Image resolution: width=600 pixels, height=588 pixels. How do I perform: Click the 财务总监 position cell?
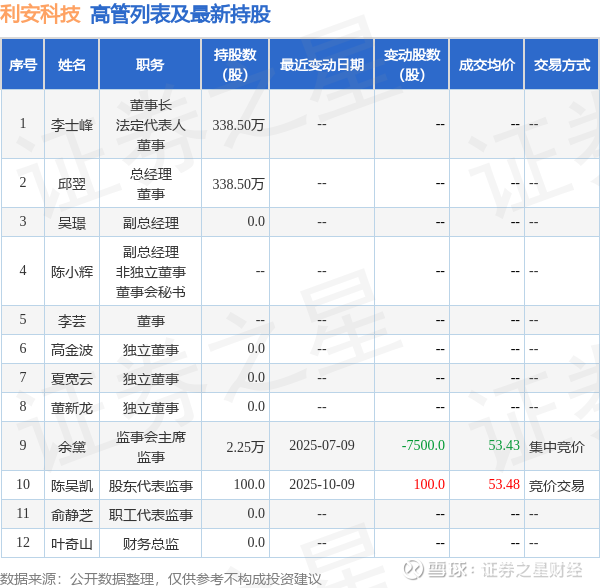point(150,544)
